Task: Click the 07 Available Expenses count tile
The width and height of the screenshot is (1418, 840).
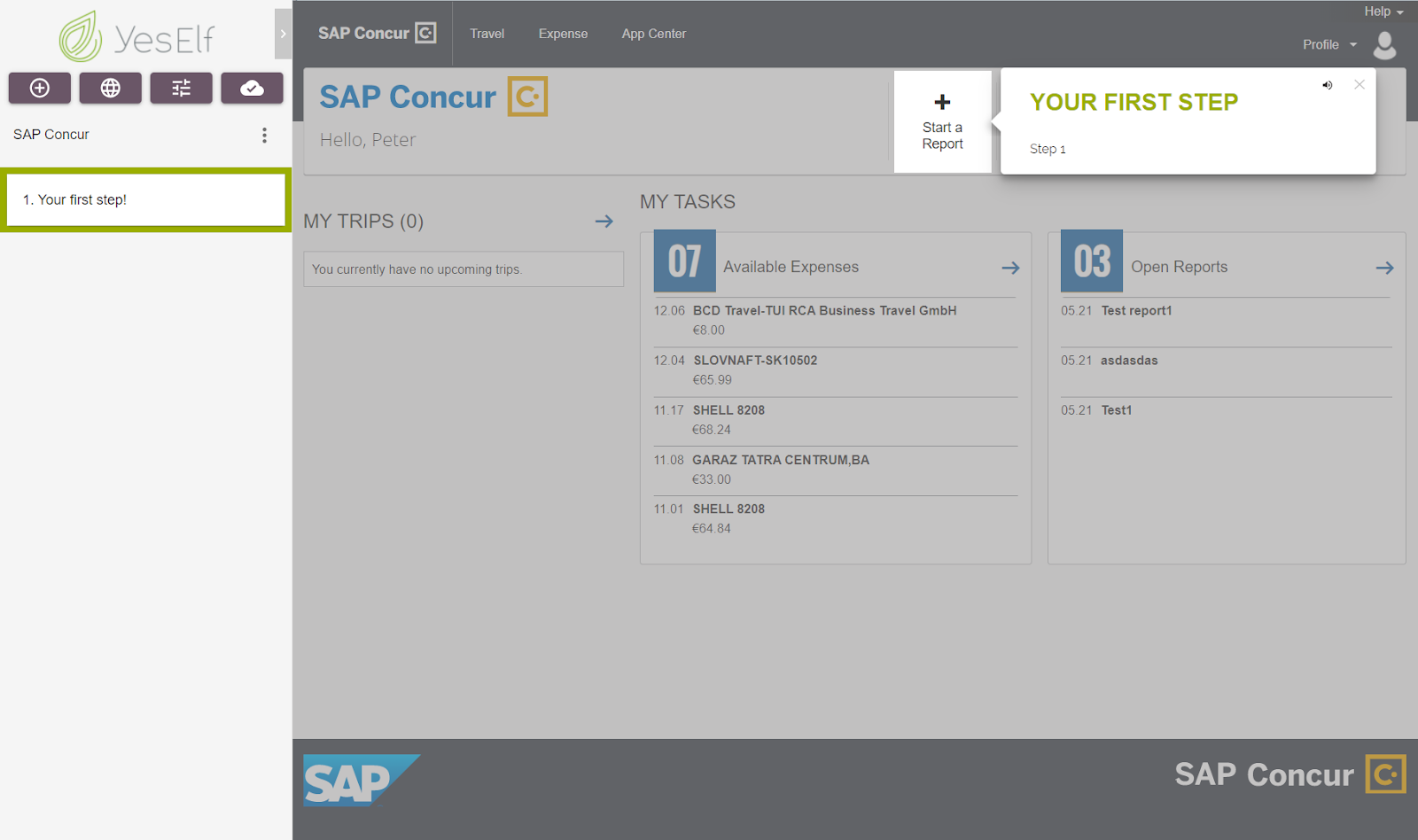Action: click(684, 261)
